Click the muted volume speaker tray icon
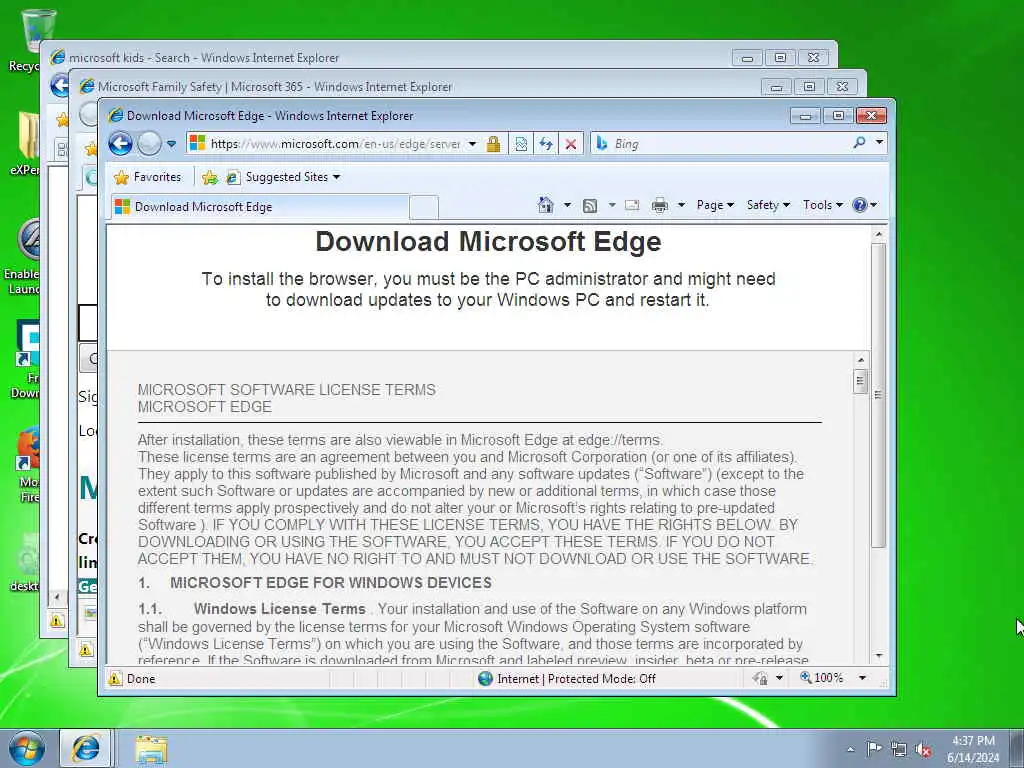Screen dimensions: 1024x768 (x=923, y=749)
